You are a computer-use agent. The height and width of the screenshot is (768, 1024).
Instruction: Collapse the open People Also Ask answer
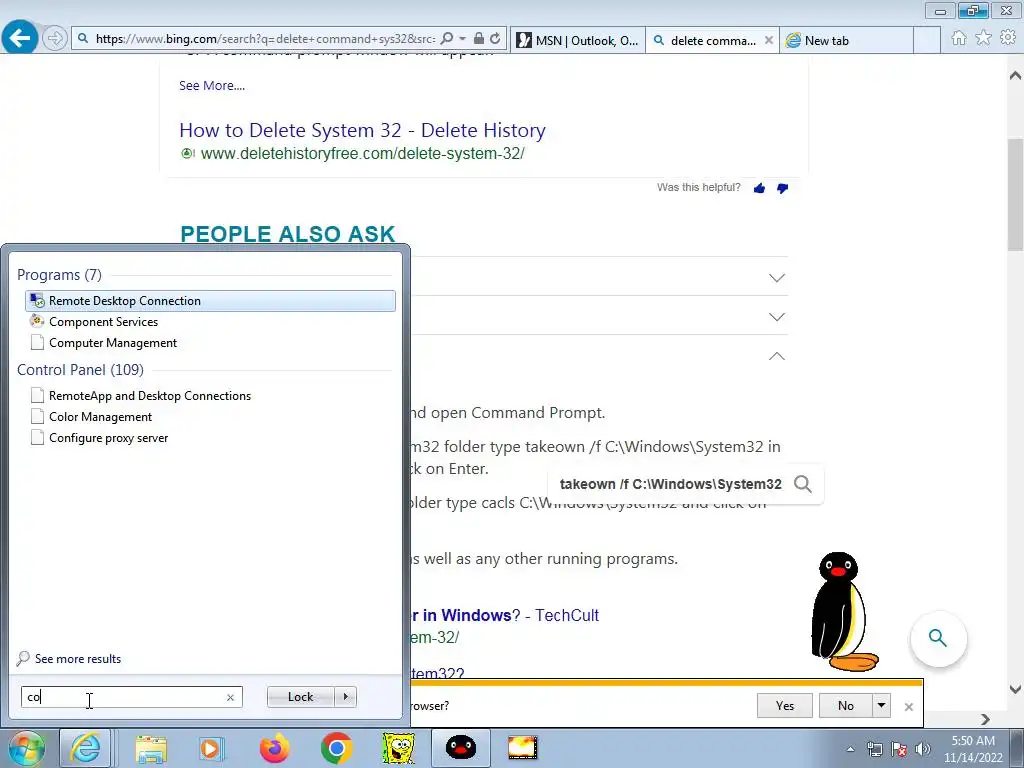[776, 356]
